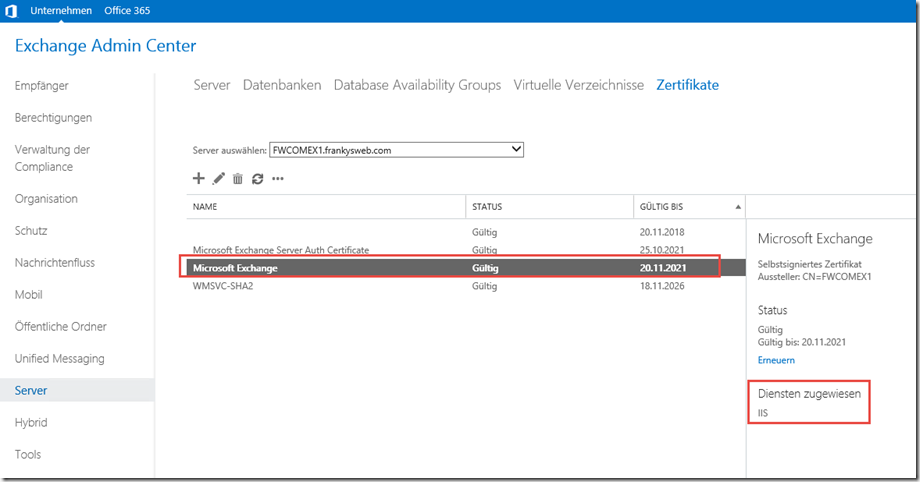Select unnamed certificate valid until 20.11.2018
Screen dimensions: 920x482
point(466,232)
